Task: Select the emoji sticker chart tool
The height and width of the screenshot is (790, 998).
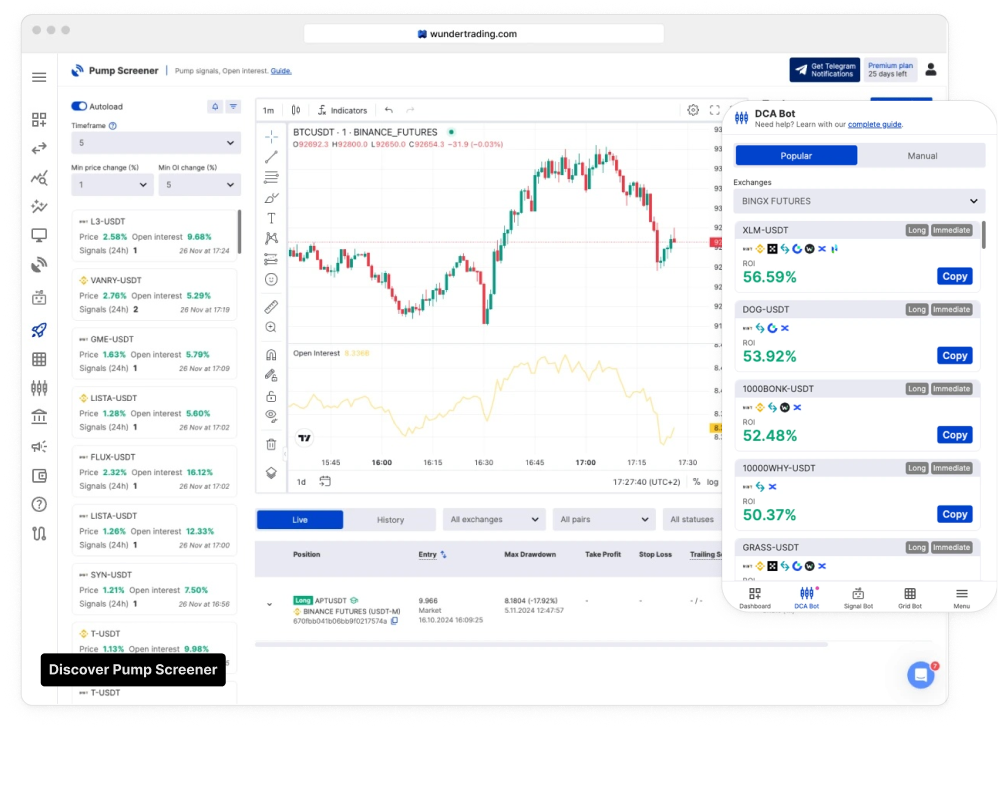Action: 271,279
